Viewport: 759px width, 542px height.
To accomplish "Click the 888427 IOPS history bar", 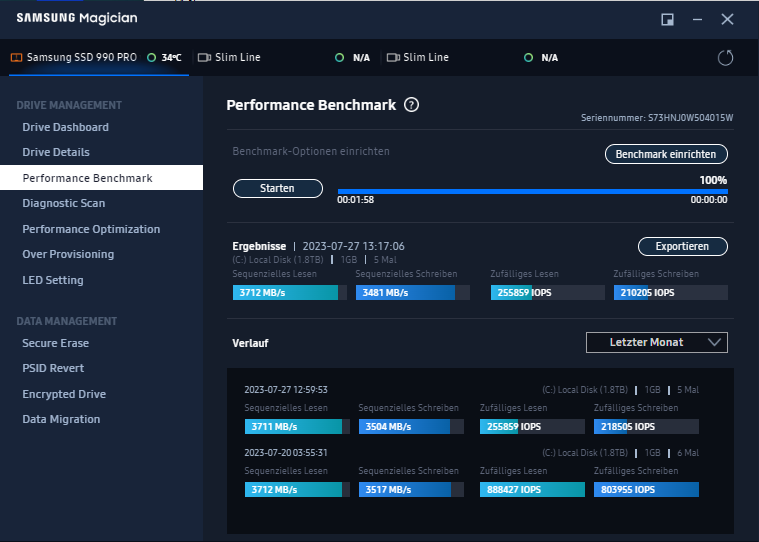I will 532,489.
